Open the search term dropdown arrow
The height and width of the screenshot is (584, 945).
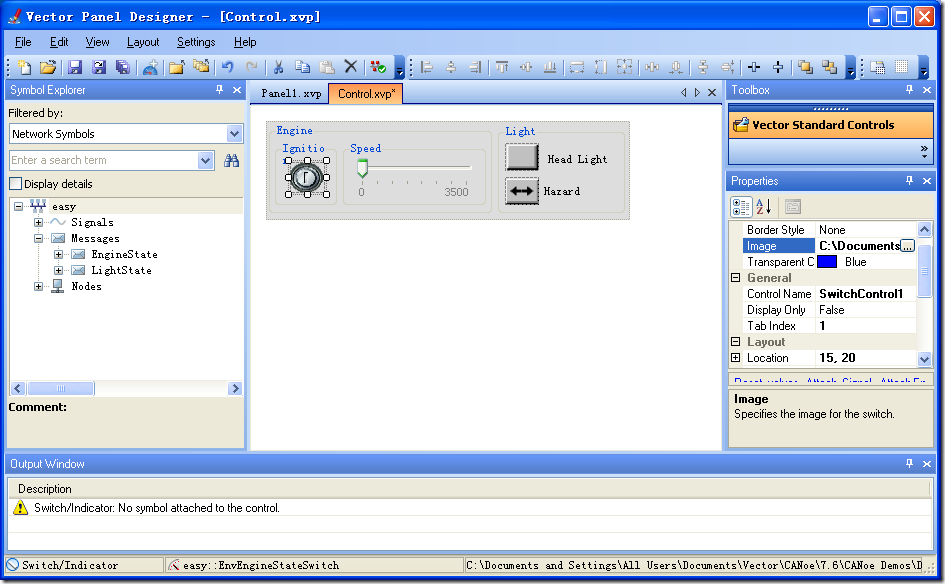[x=206, y=160]
